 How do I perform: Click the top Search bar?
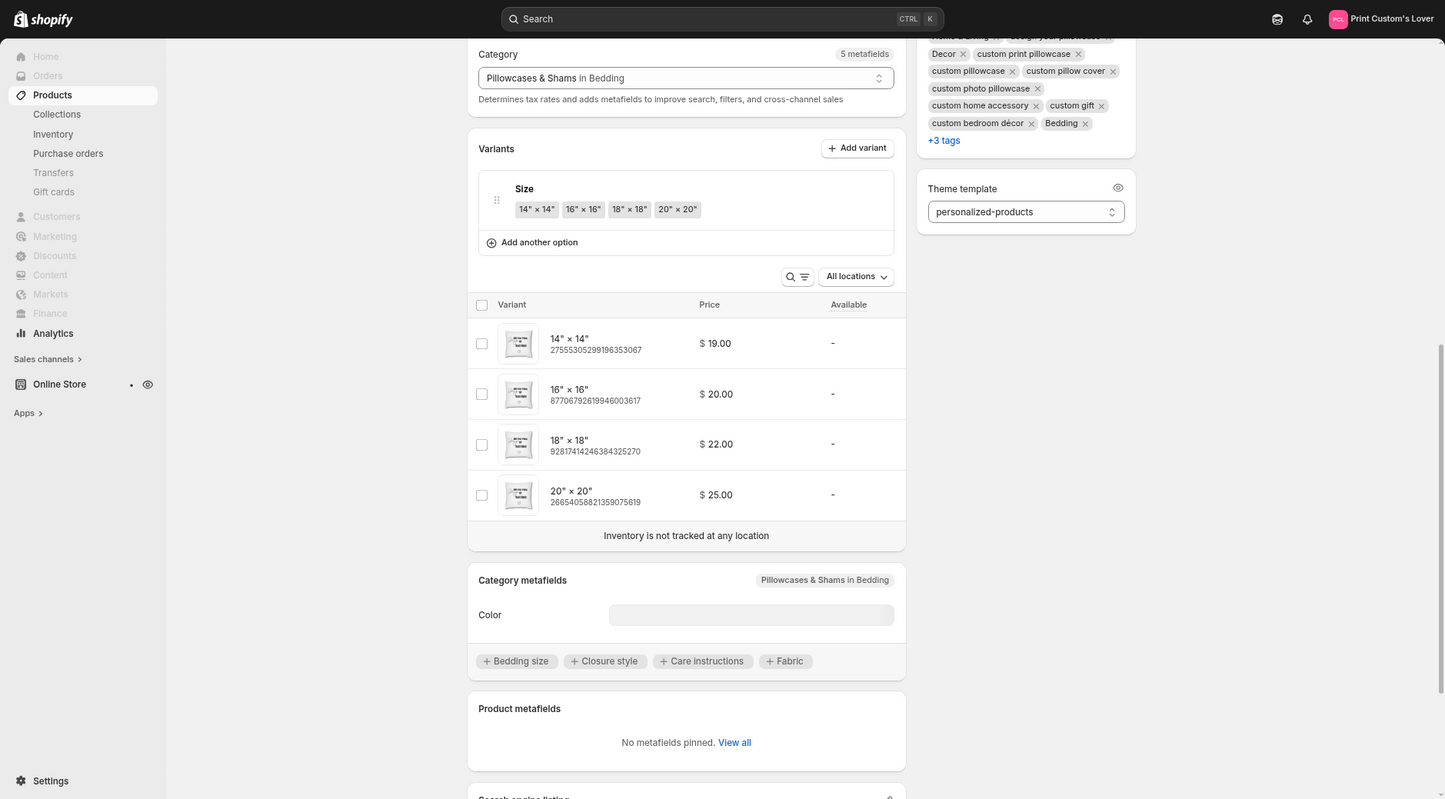[x=722, y=19]
